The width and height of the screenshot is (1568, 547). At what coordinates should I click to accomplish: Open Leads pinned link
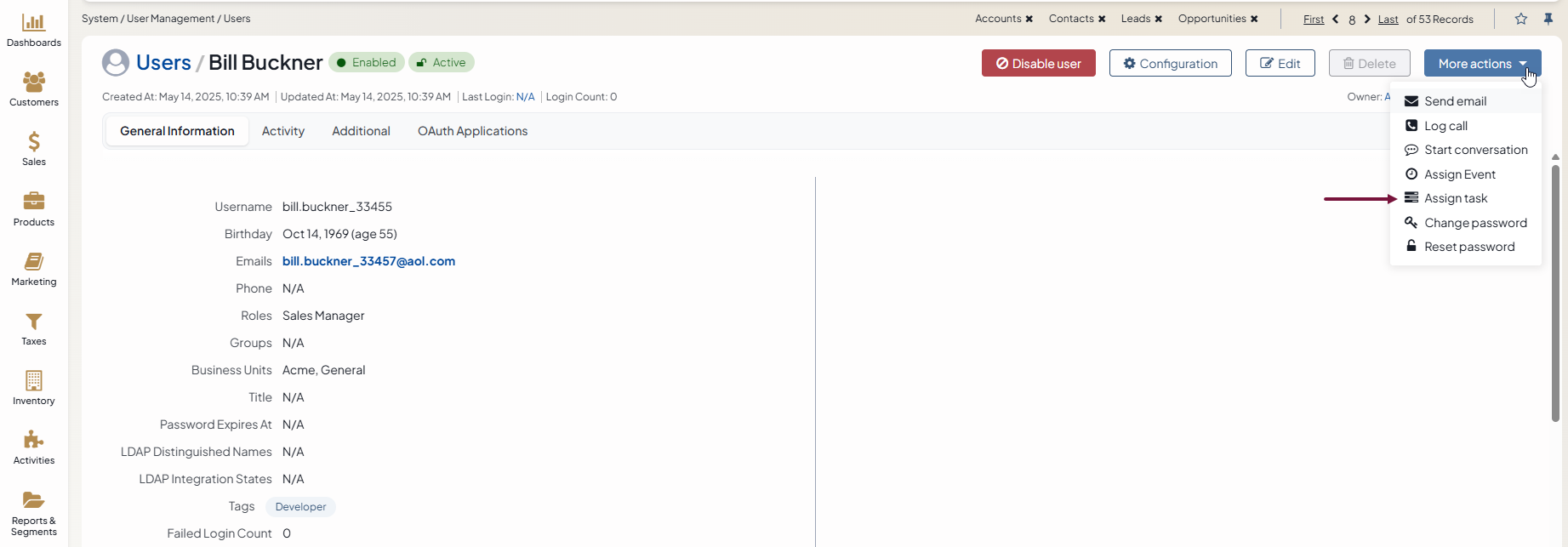click(1136, 19)
